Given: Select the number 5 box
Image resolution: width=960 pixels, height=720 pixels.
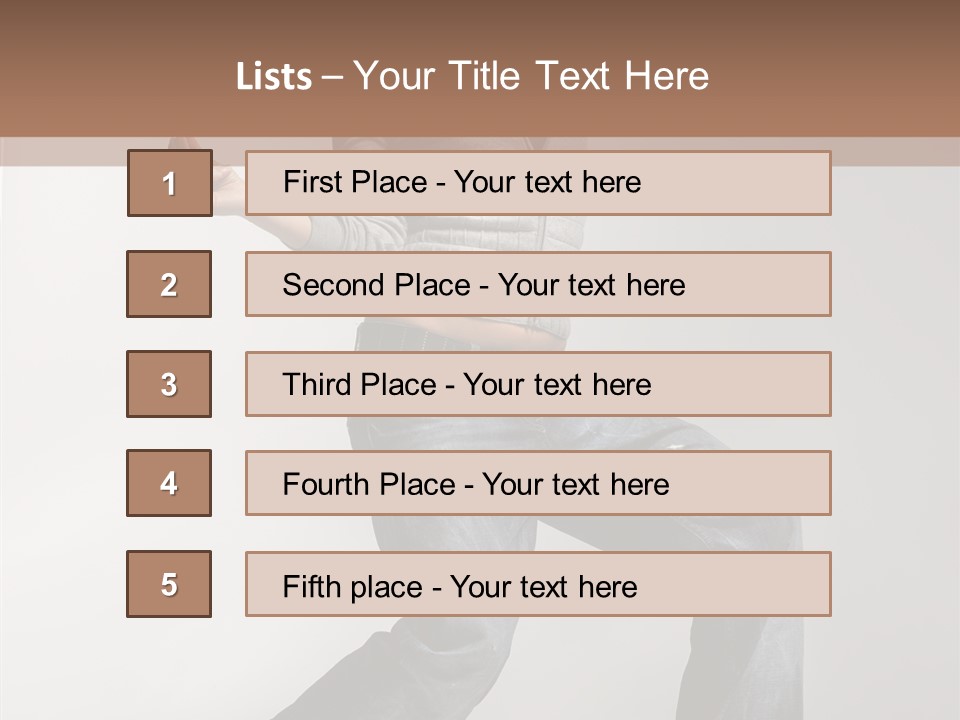Looking at the screenshot, I should (x=169, y=584).
